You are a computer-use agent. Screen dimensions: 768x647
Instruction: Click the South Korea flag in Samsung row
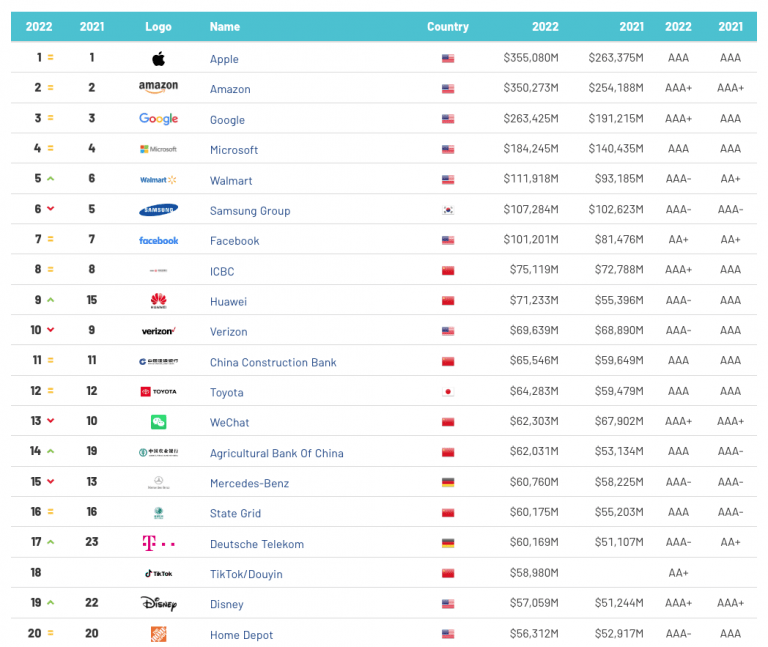[448, 210]
